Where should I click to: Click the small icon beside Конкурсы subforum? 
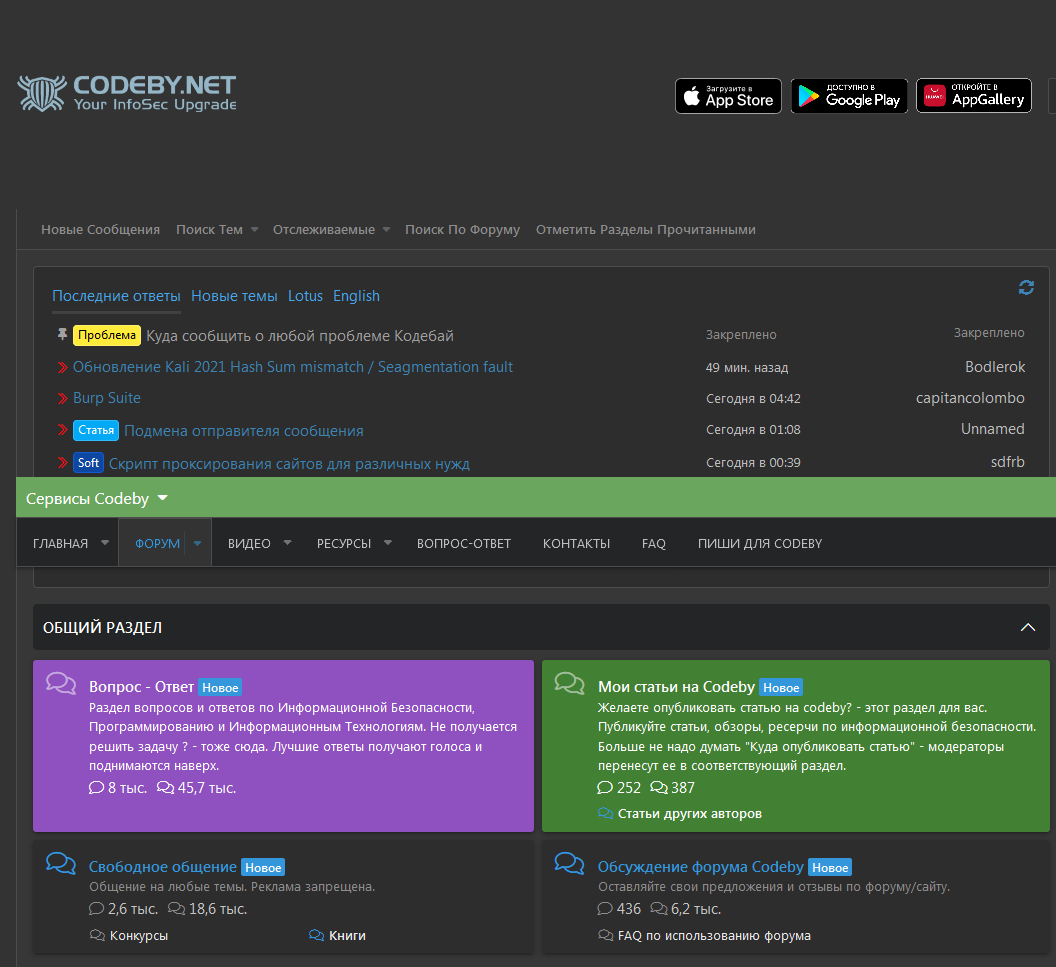coord(97,935)
